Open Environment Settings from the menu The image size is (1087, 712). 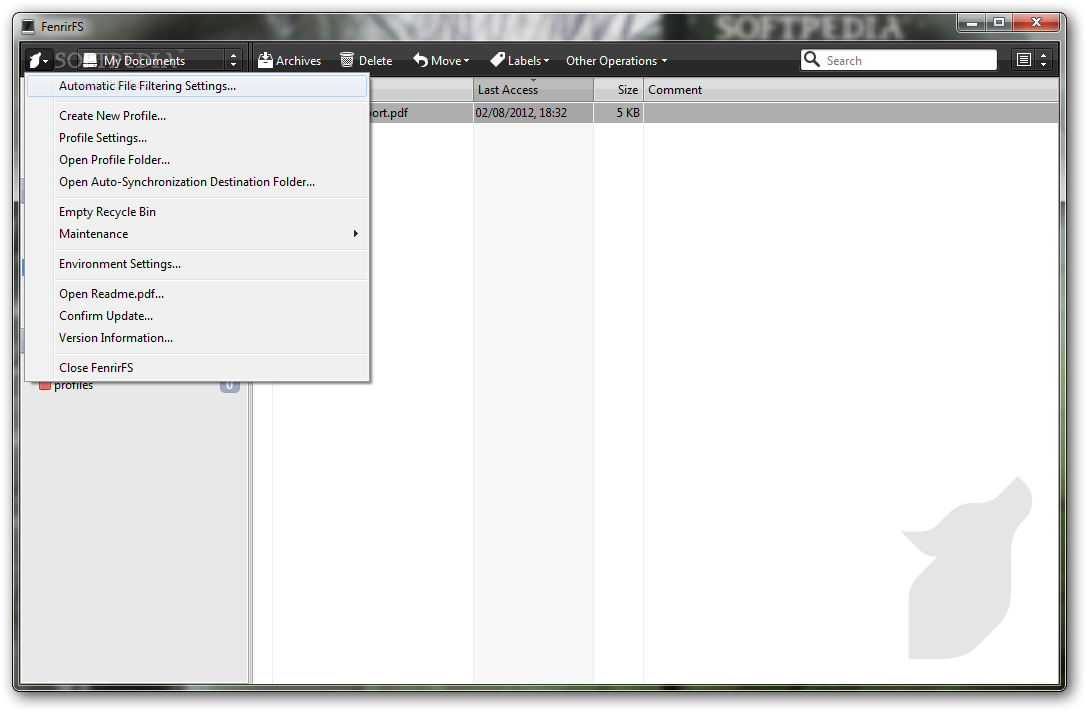(197, 264)
